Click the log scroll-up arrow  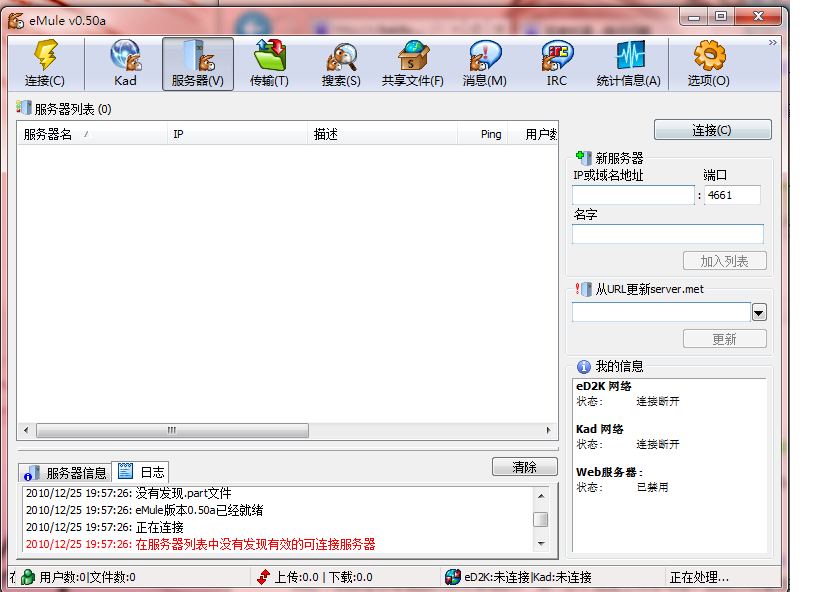point(541,495)
